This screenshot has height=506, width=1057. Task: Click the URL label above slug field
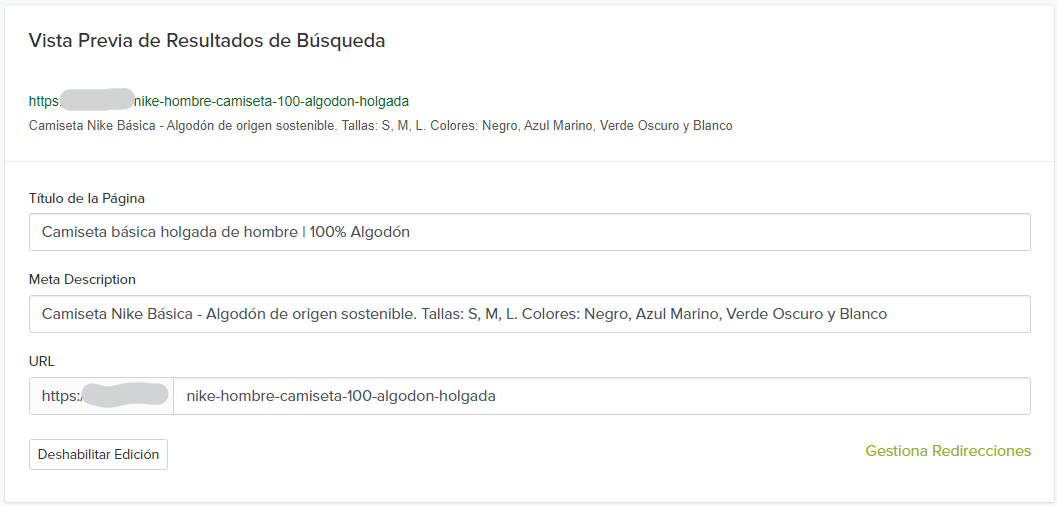click(42, 361)
